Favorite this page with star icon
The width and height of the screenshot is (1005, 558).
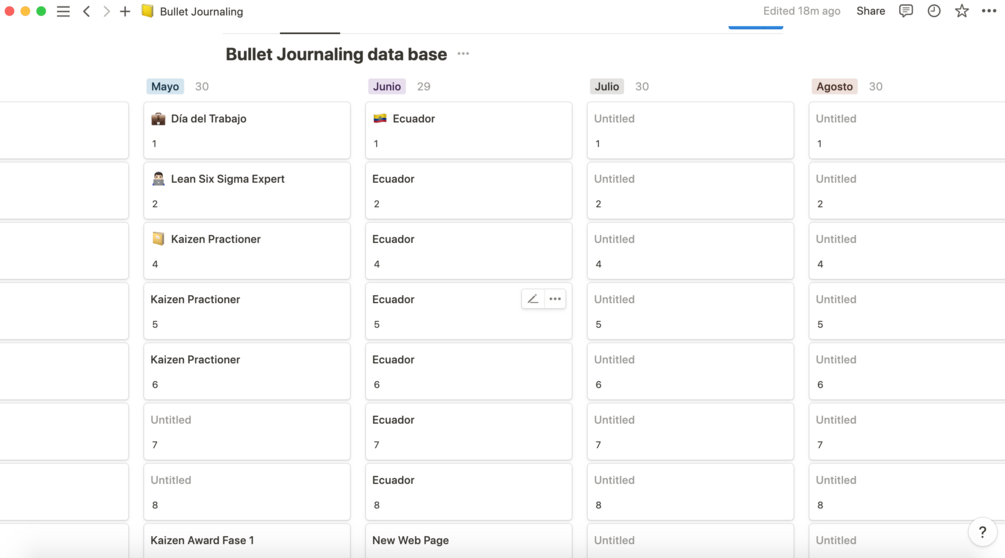click(961, 11)
